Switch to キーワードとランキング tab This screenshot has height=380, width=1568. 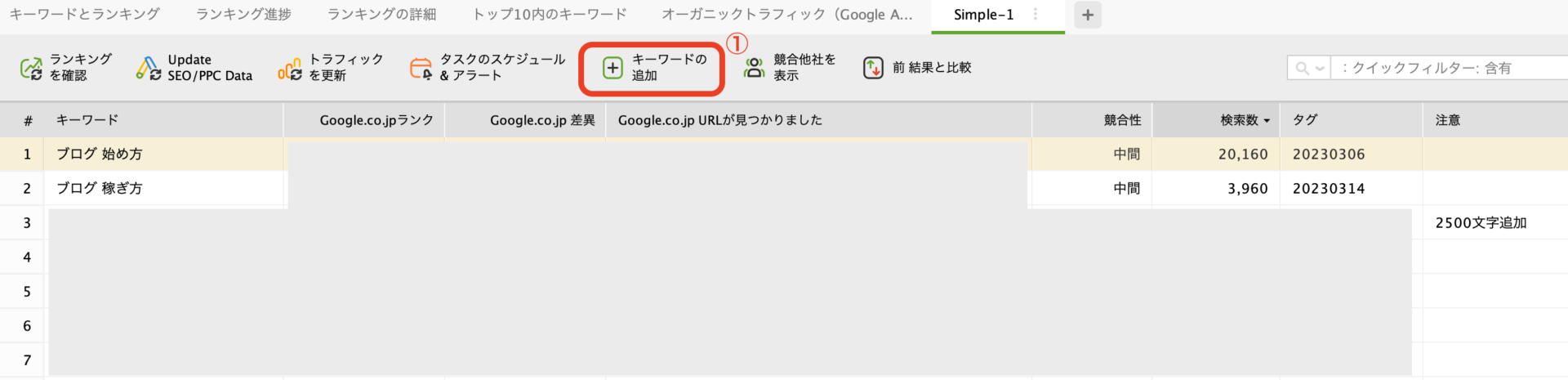click(x=84, y=15)
